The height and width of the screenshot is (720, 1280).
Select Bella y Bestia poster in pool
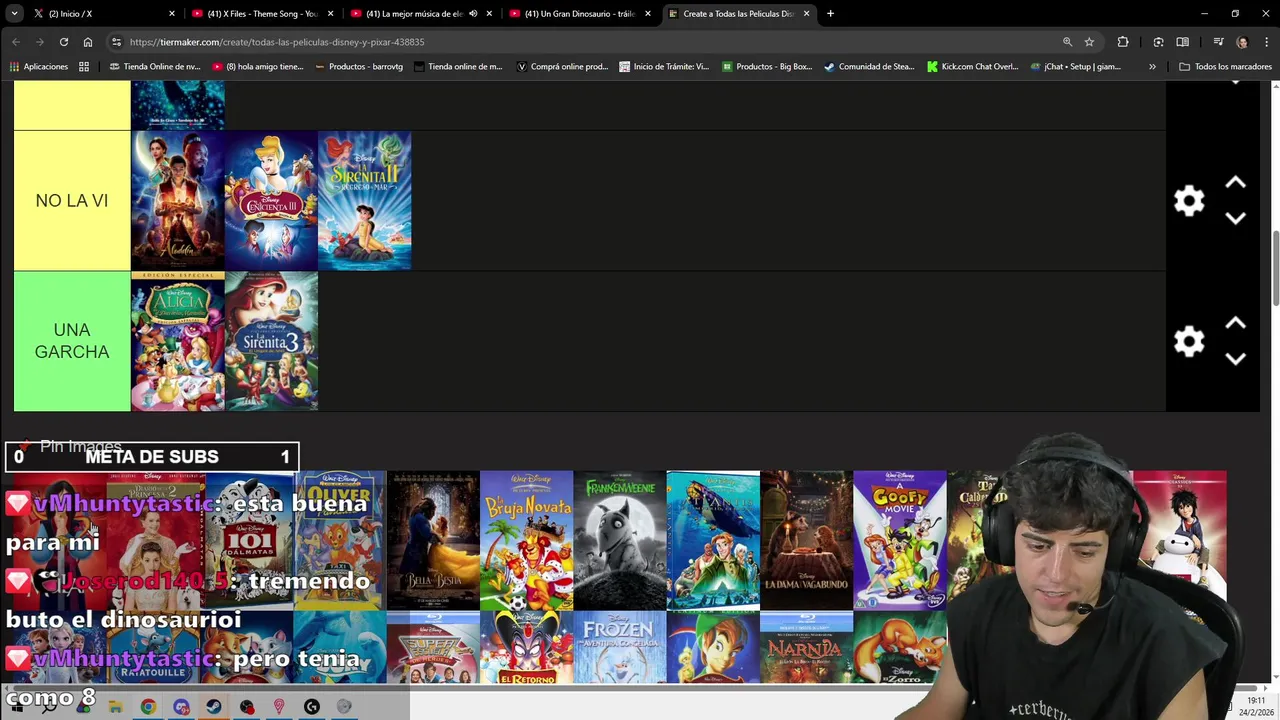[433, 540]
